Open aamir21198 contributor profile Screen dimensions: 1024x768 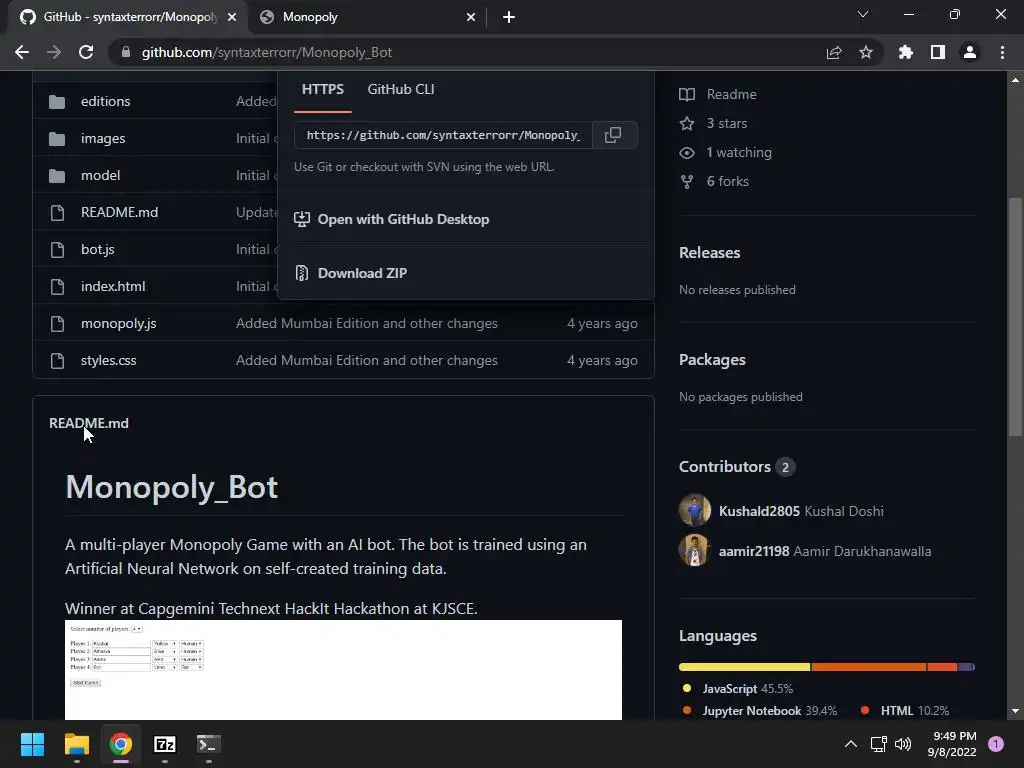pyautogui.click(x=754, y=551)
